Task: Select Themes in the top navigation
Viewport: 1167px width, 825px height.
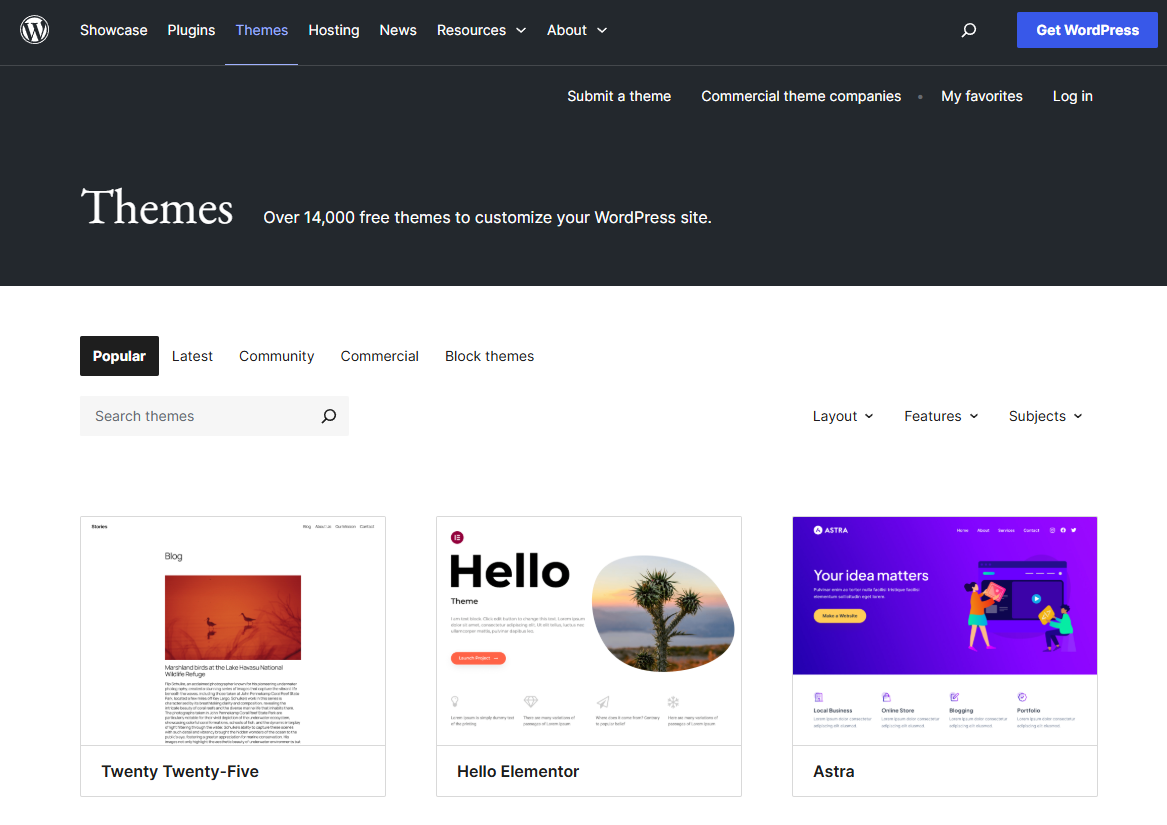Action: [x=261, y=31]
